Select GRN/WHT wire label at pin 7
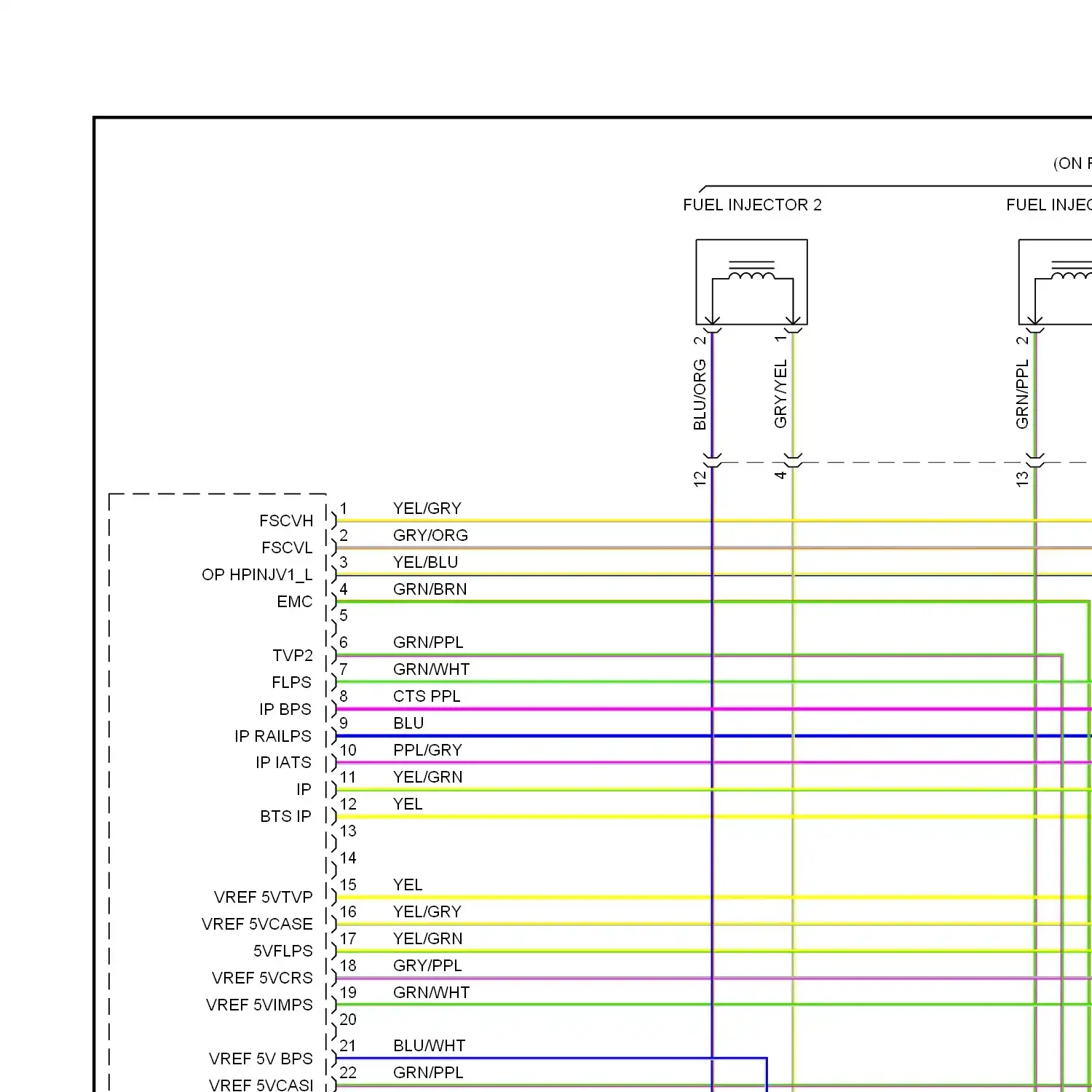Screen dimensions: 1092x1092 point(431,669)
